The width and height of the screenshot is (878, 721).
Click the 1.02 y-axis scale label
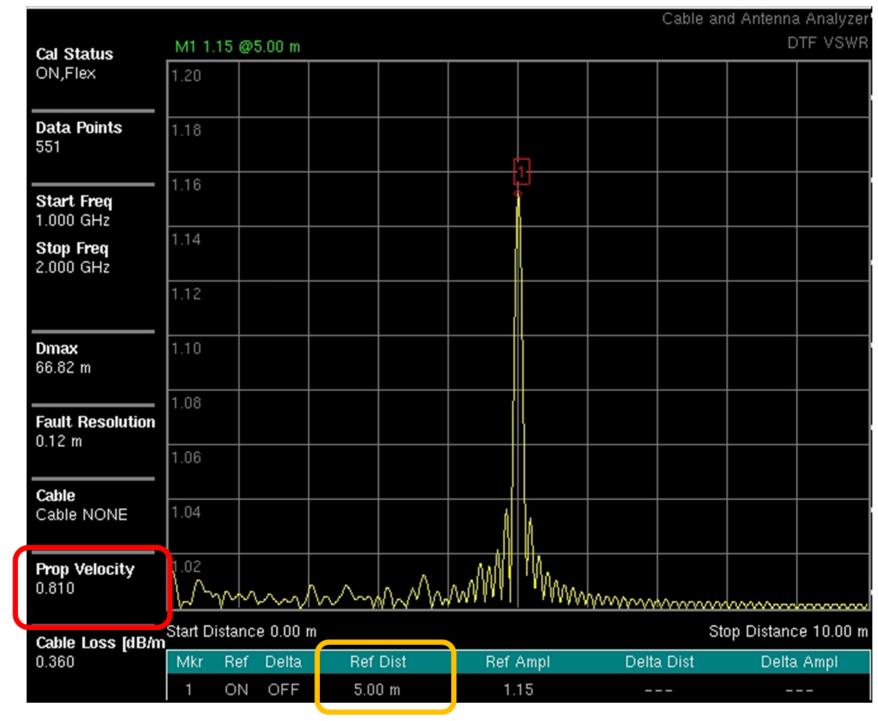click(187, 567)
